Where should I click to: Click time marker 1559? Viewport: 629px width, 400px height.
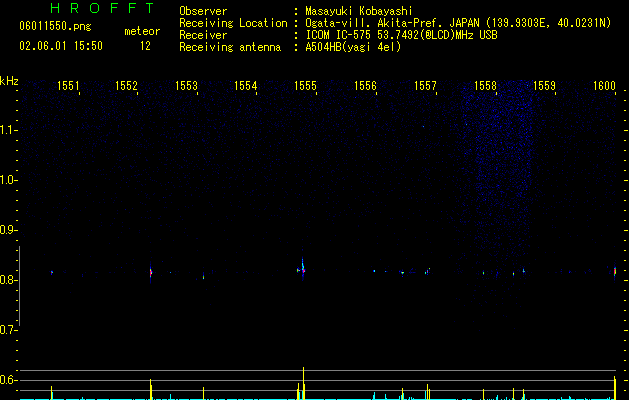[544, 85]
